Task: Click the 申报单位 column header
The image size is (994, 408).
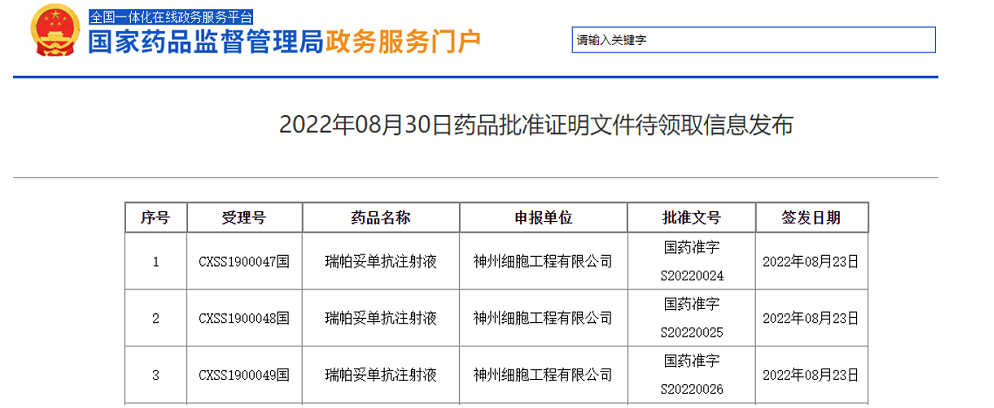Action: 543,218
